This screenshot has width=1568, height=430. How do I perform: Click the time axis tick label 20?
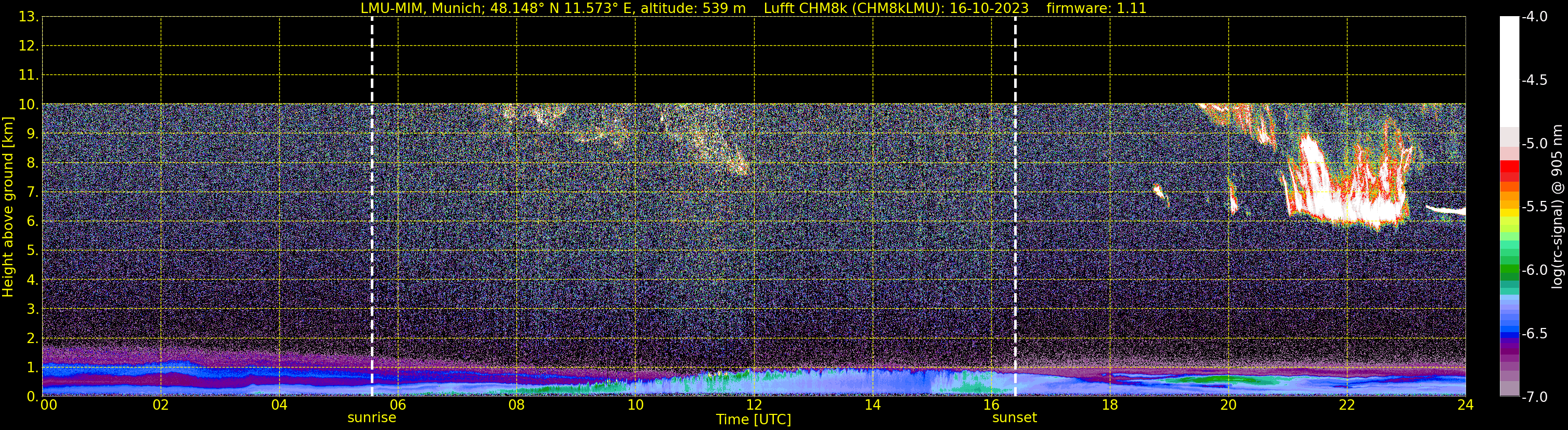tap(1228, 405)
